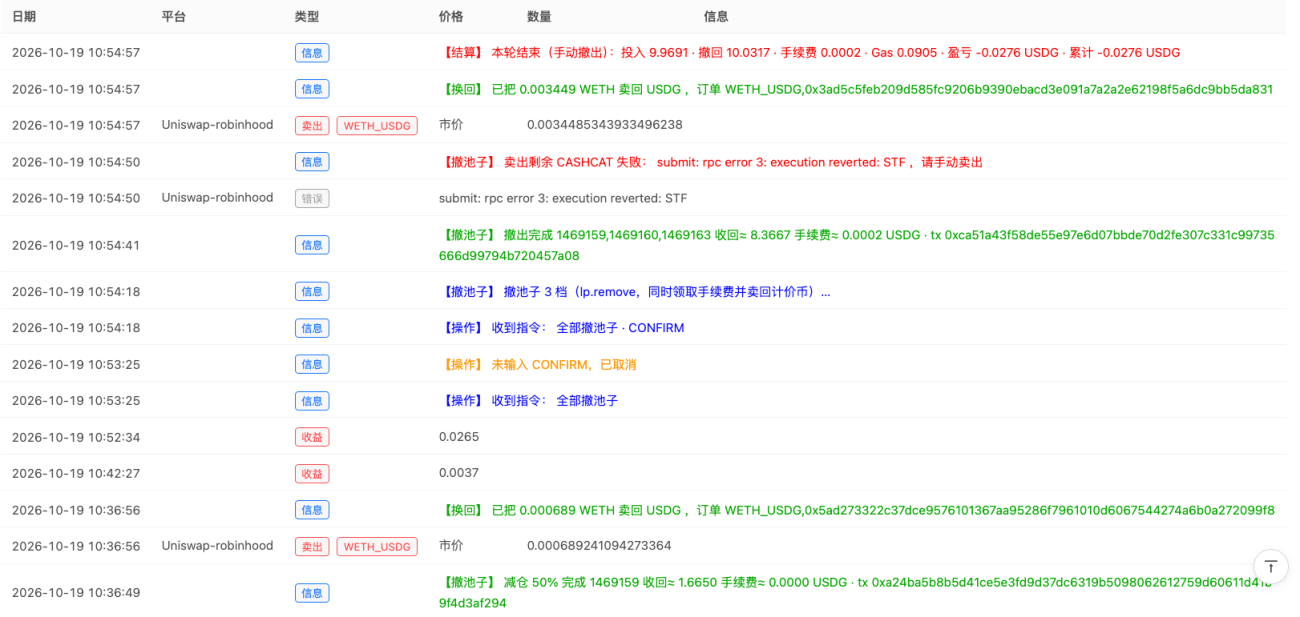Select the profit value 0.0265
The width and height of the screenshot is (1300, 617).
[x=459, y=437]
